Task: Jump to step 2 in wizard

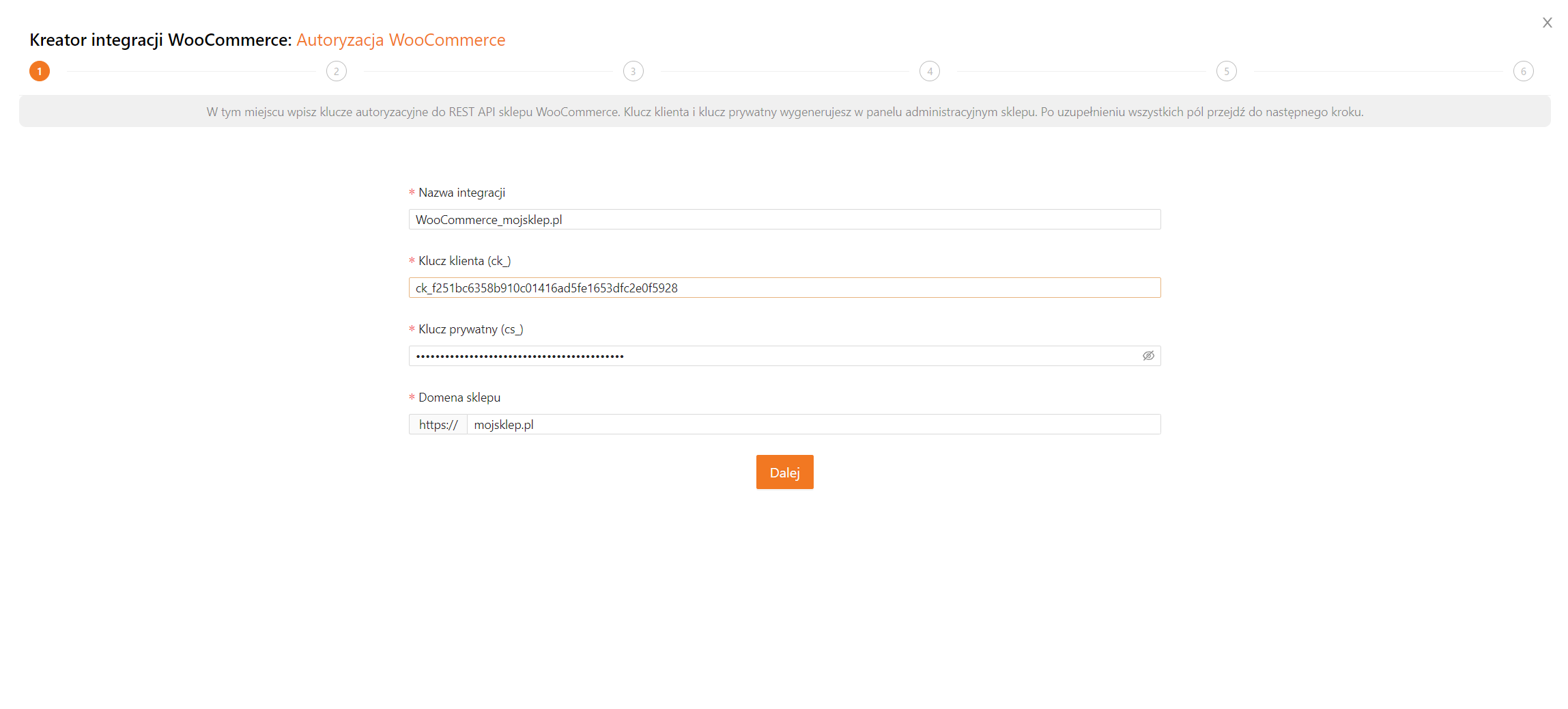Action: point(336,71)
